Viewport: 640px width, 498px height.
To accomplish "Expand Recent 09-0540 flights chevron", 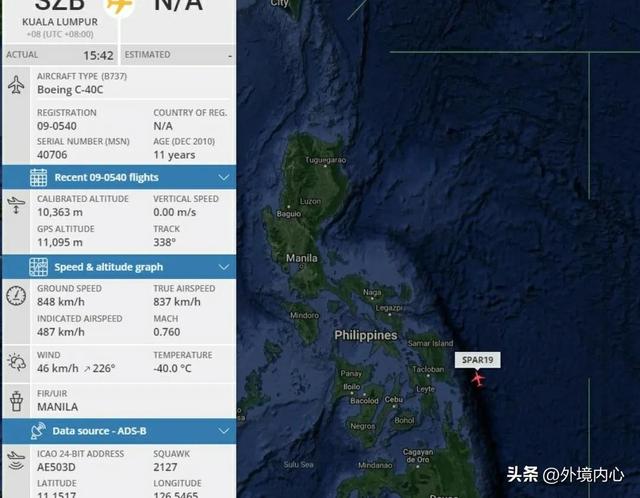I will tap(224, 178).
